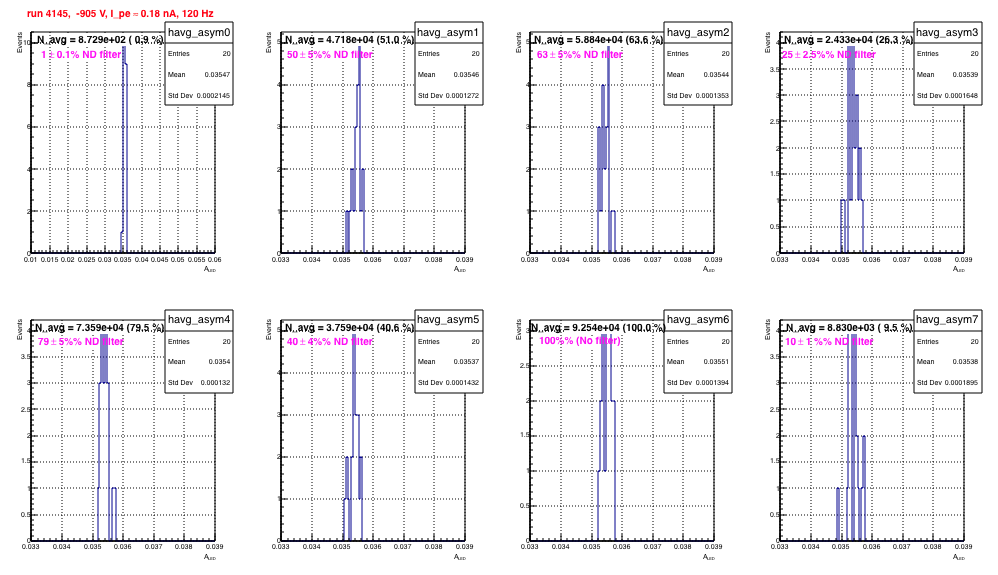Click Mean 0.03551 in havg_asym6 stats
This screenshot has height=575, width=998.
(x=698, y=362)
